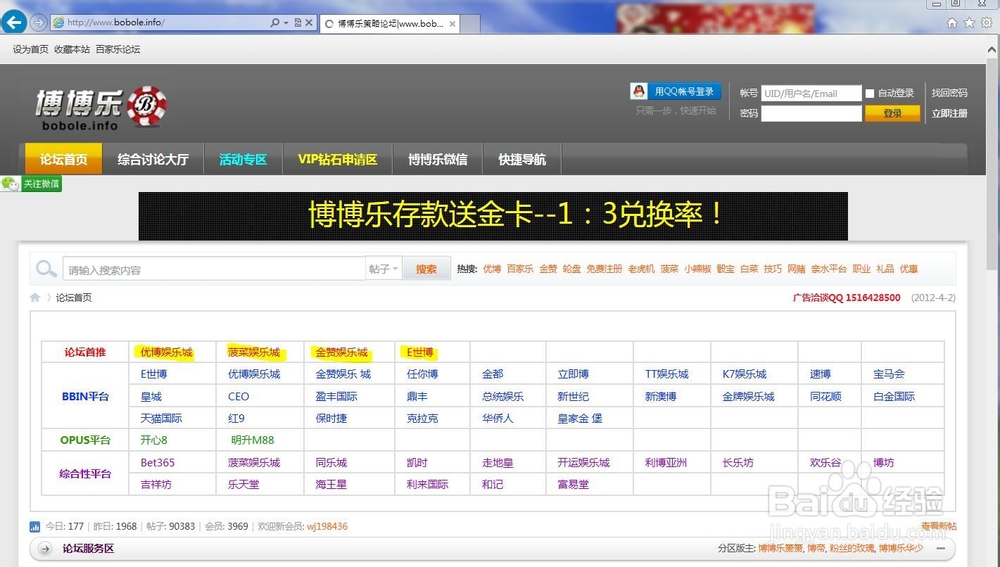1000x567 pixels.
Task: Click the 论坛服务区 section title
Action: point(88,549)
